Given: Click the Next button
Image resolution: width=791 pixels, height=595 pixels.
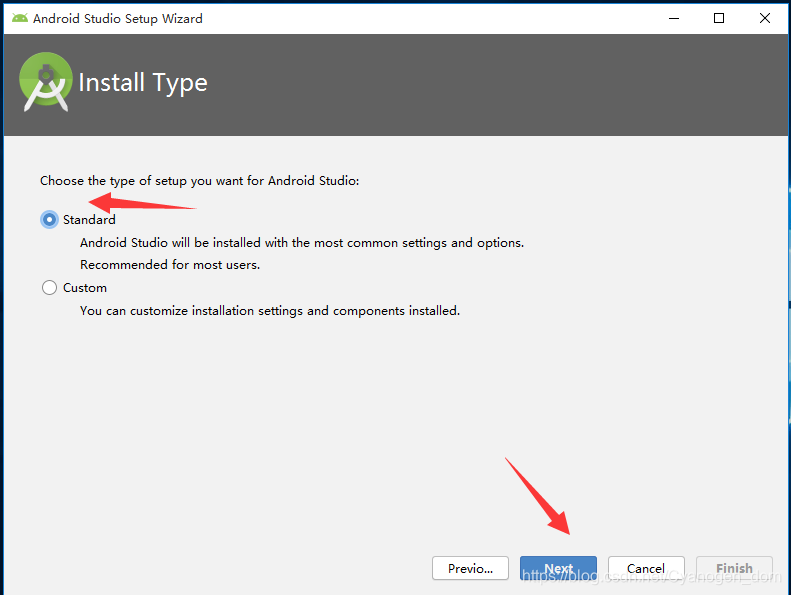Looking at the screenshot, I should pyautogui.click(x=558, y=568).
